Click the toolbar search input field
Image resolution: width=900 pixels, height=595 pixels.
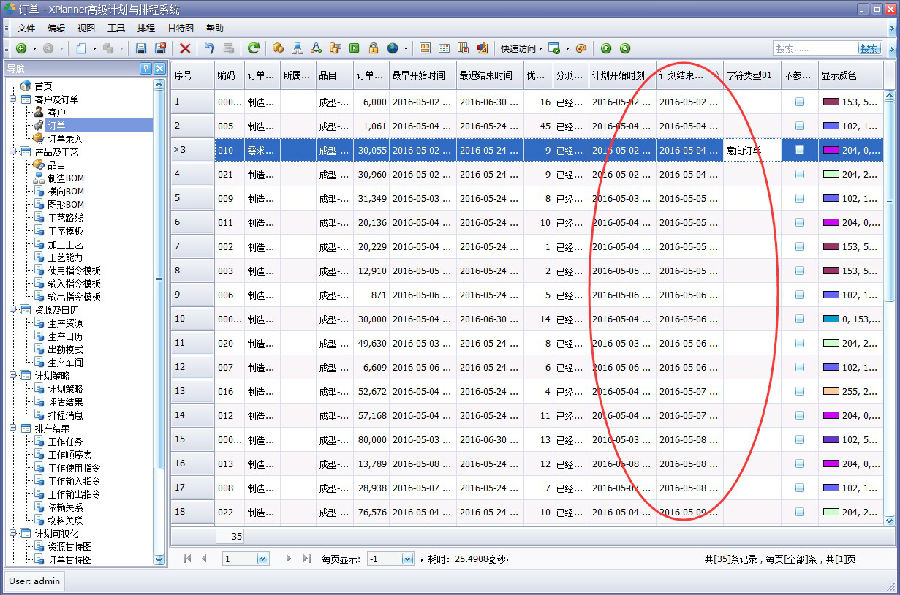(815, 49)
